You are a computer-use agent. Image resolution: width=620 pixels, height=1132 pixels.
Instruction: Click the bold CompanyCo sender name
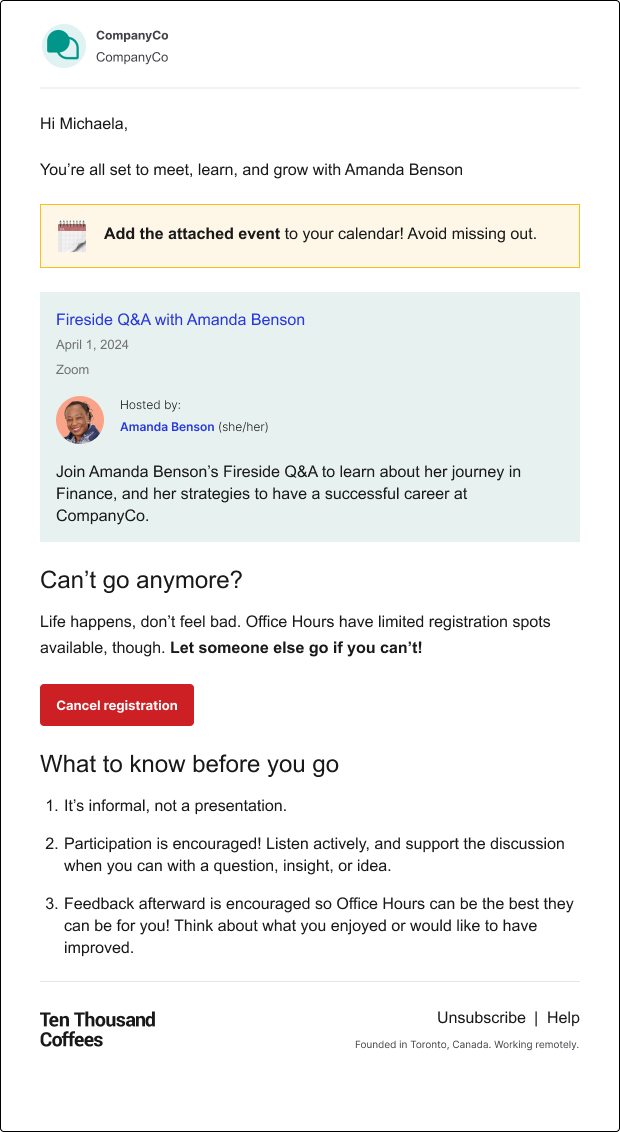tap(132, 35)
